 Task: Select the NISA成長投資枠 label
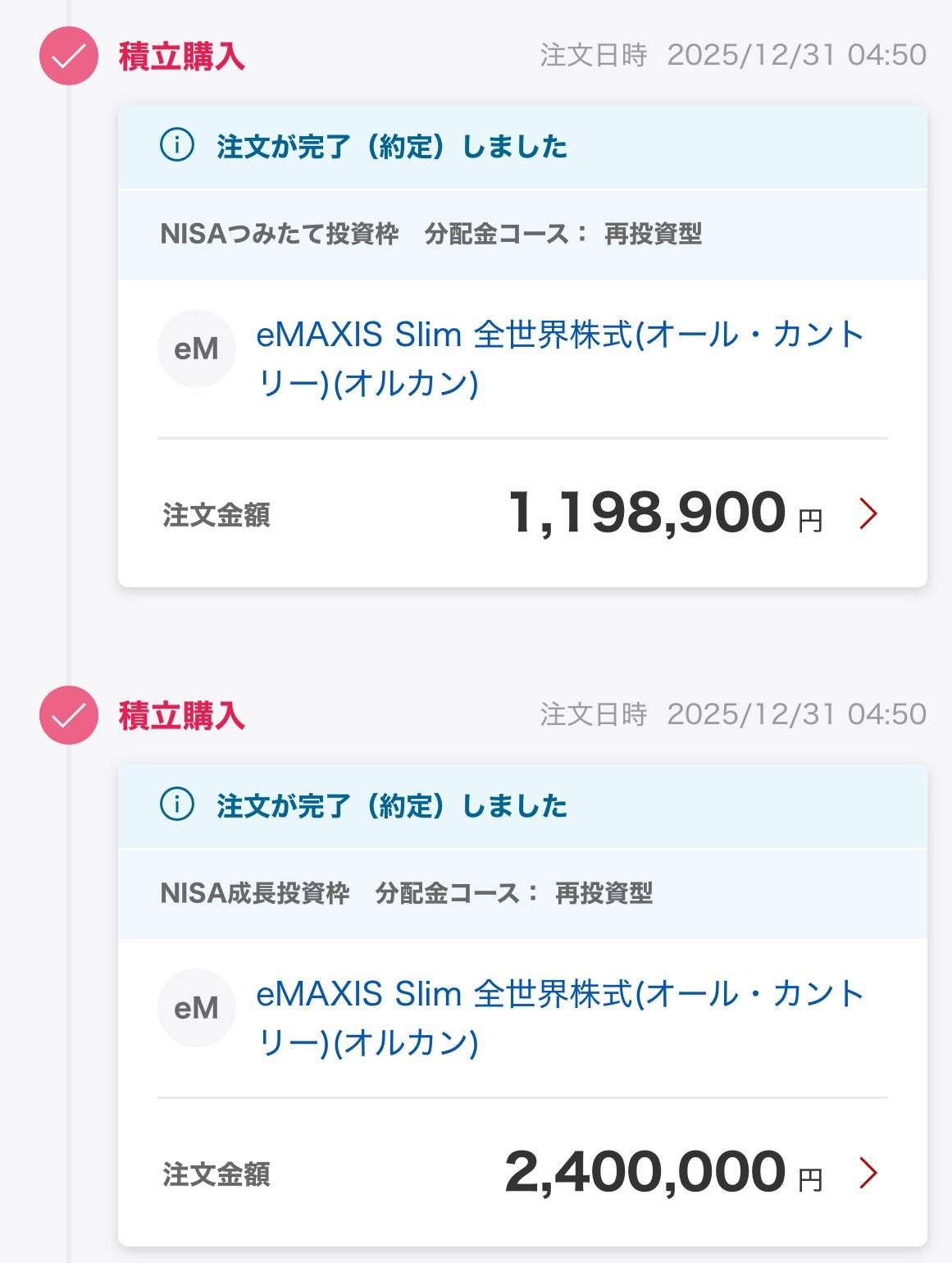255,893
